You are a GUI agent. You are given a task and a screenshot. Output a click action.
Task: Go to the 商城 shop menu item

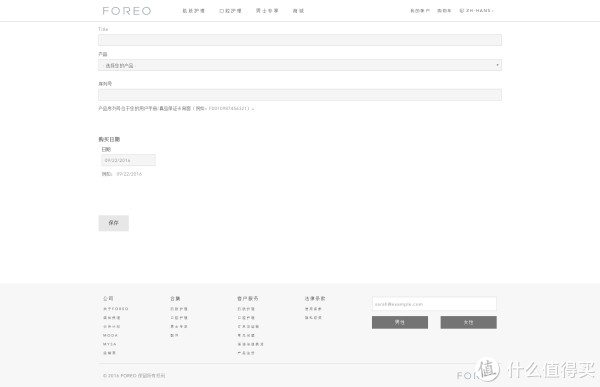point(298,11)
